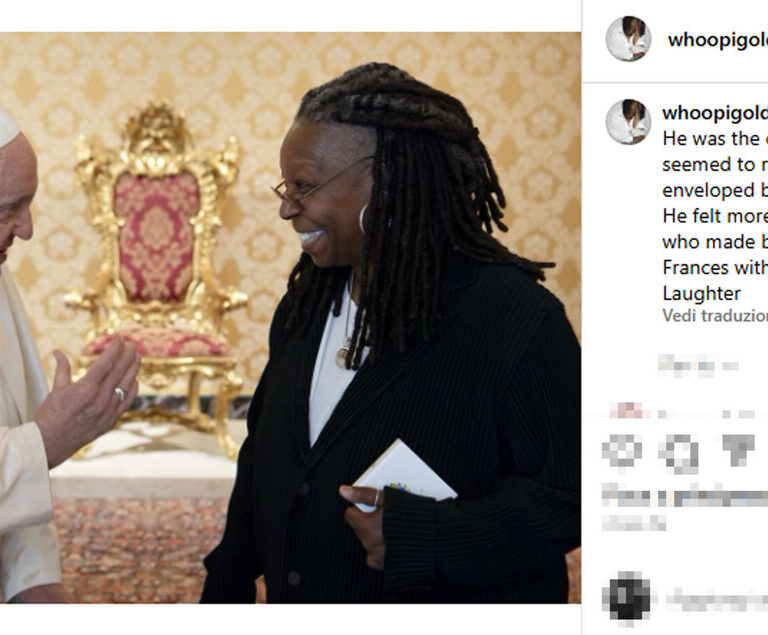Click the blurred pink reaction icon
The width and height of the screenshot is (768, 635).
[x=627, y=410]
